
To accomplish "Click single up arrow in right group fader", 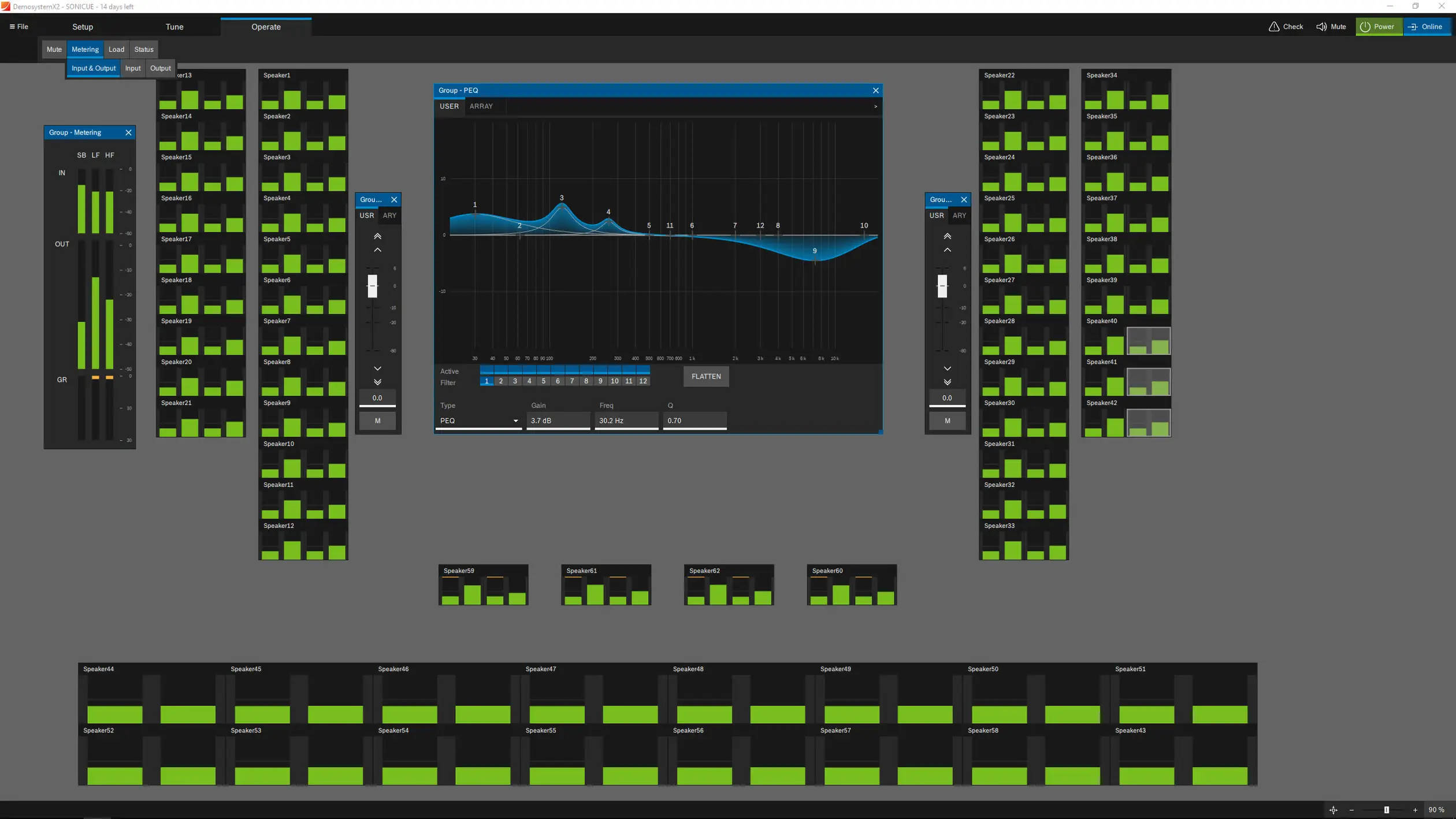I will click(947, 250).
